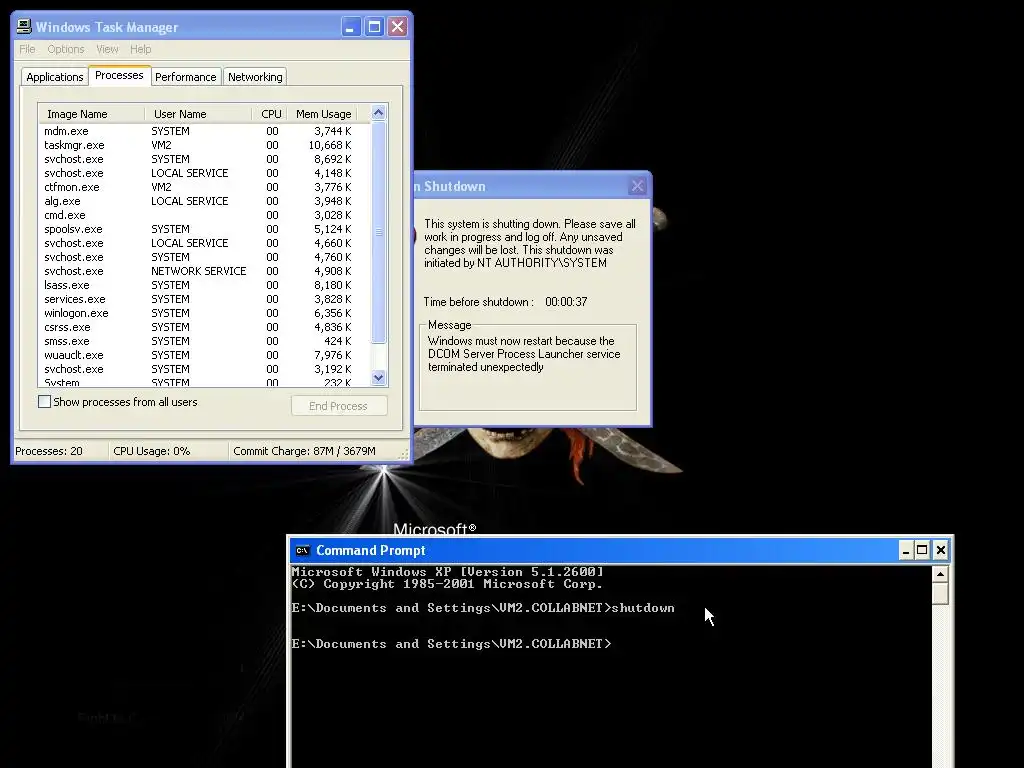This screenshot has width=1024, height=768.
Task: Select svchost.exe using 4,148 K memory
Action: [204, 173]
